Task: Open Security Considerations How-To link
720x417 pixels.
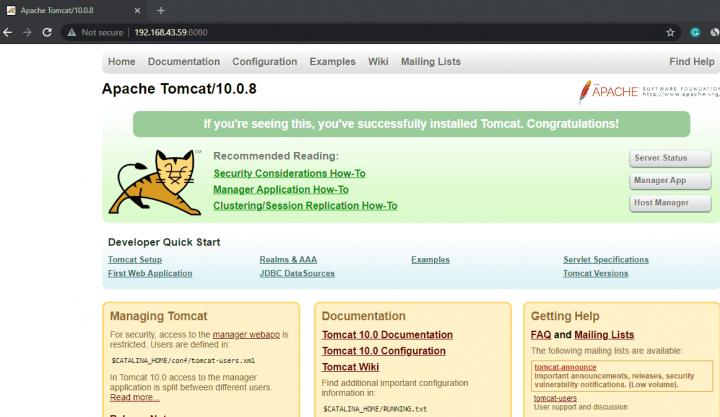Action: coord(289,173)
